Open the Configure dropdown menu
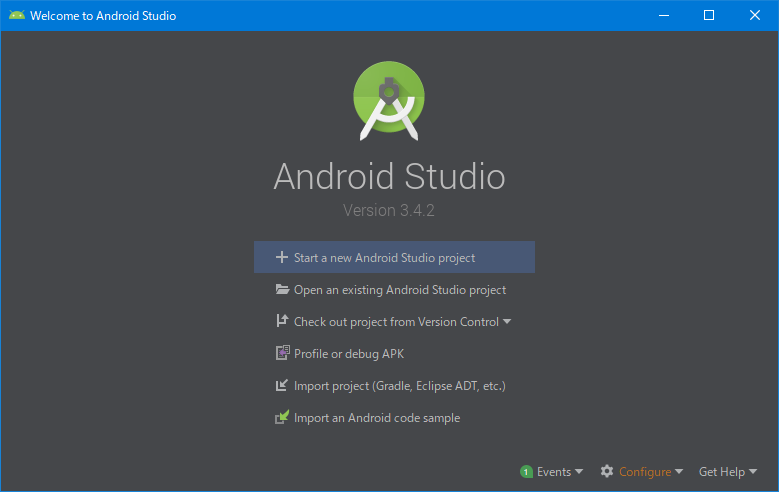This screenshot has height=492, width=779. click(x=641, y=472)
